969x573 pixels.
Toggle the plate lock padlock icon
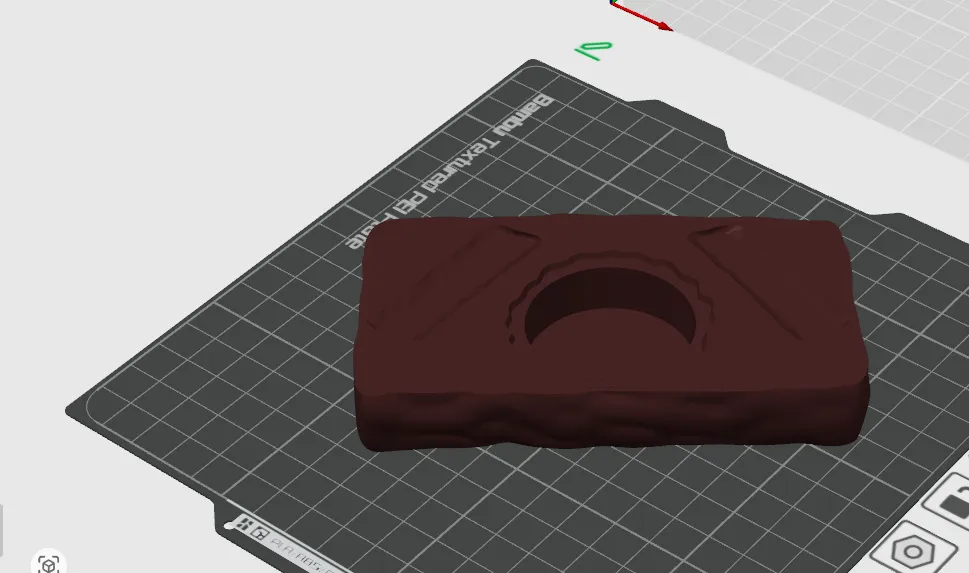pos(952,501)
